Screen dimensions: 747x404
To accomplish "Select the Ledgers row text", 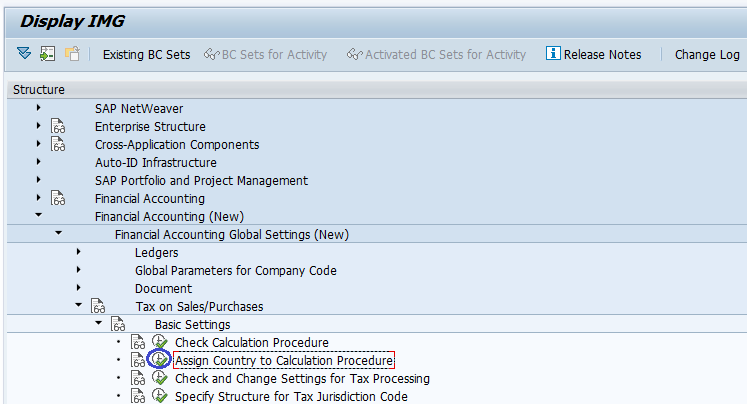I will coord(156,253).
